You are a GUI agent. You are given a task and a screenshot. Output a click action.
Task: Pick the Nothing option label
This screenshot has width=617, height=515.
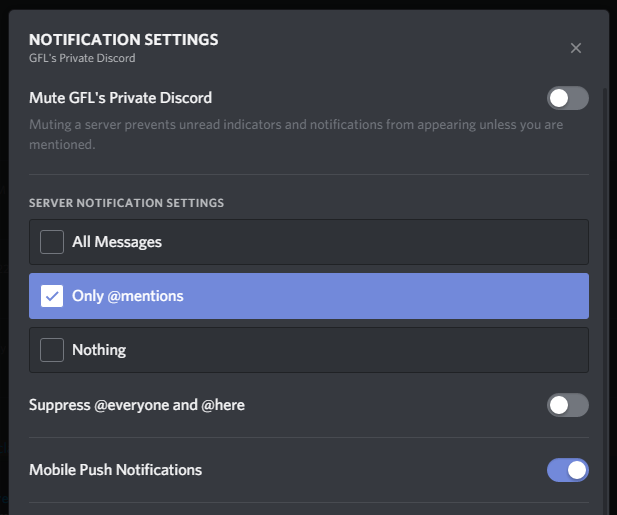99,350
